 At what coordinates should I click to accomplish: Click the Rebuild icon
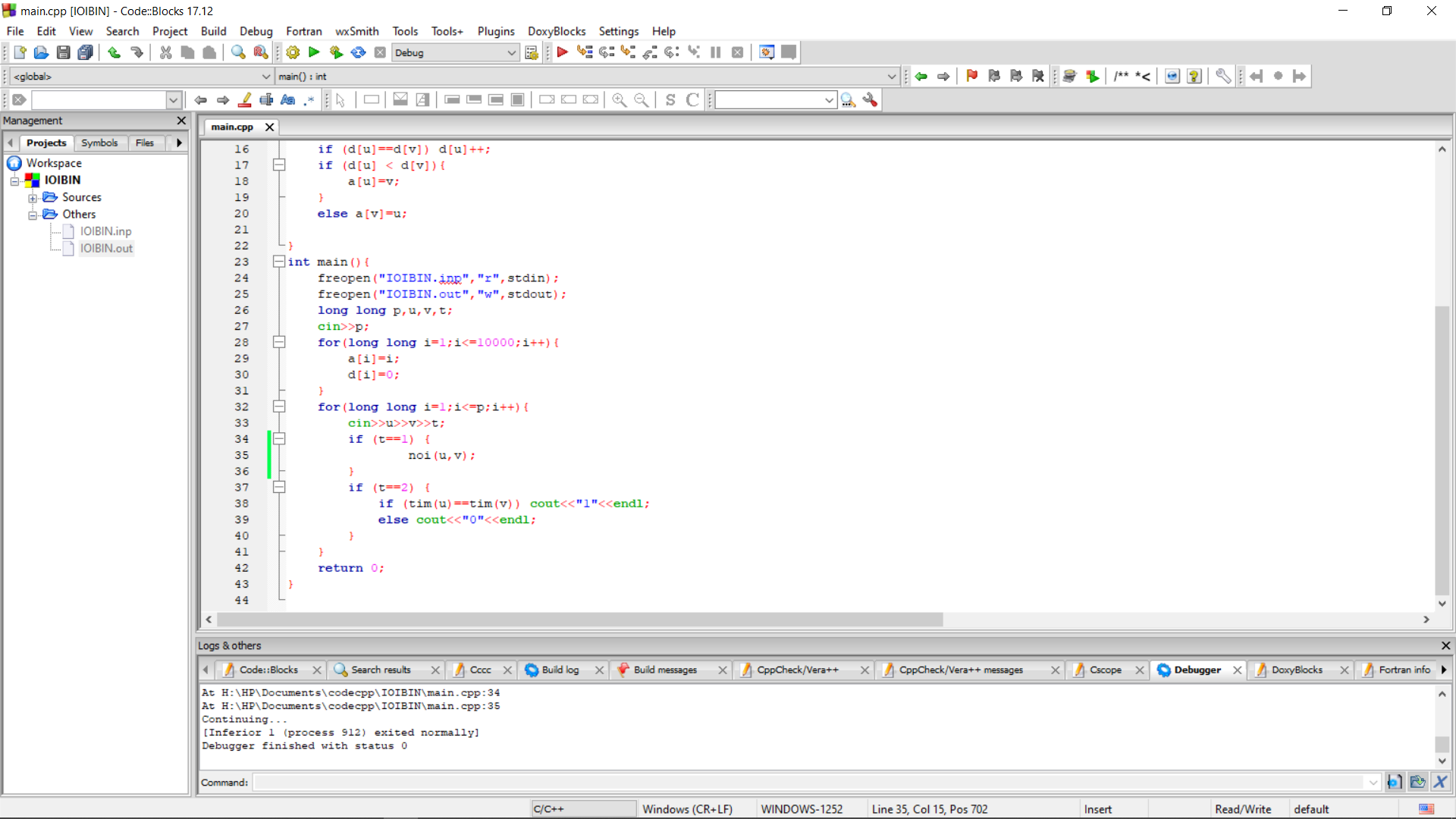[x=358, y=52]
